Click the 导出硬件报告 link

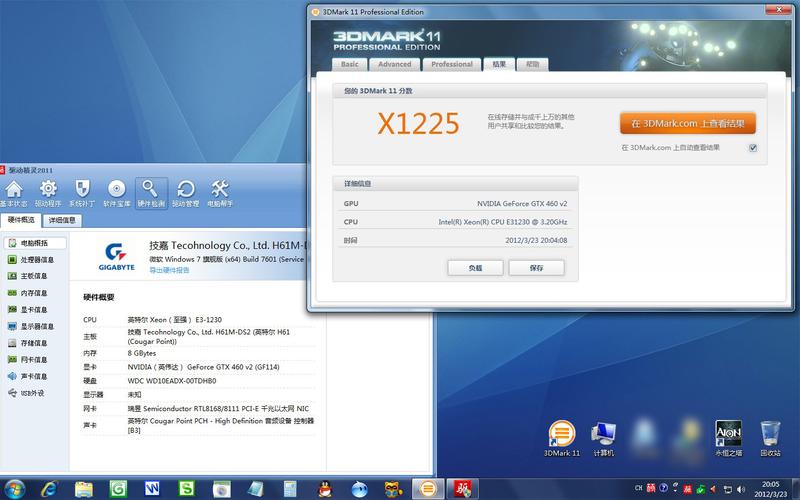pos(169,270)
